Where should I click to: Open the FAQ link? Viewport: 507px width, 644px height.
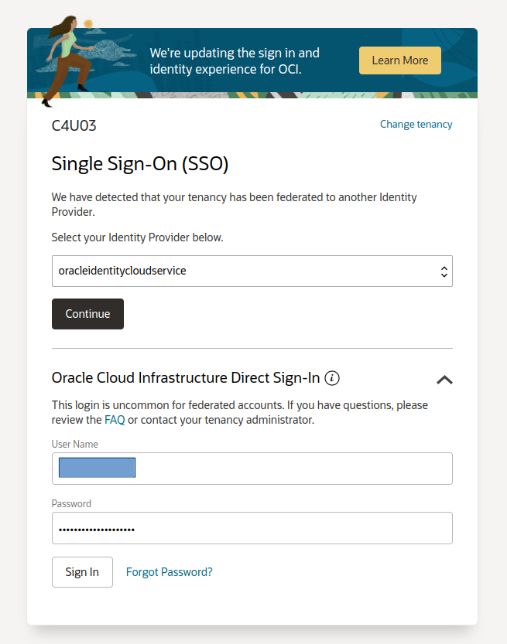[x=115, y=420]
